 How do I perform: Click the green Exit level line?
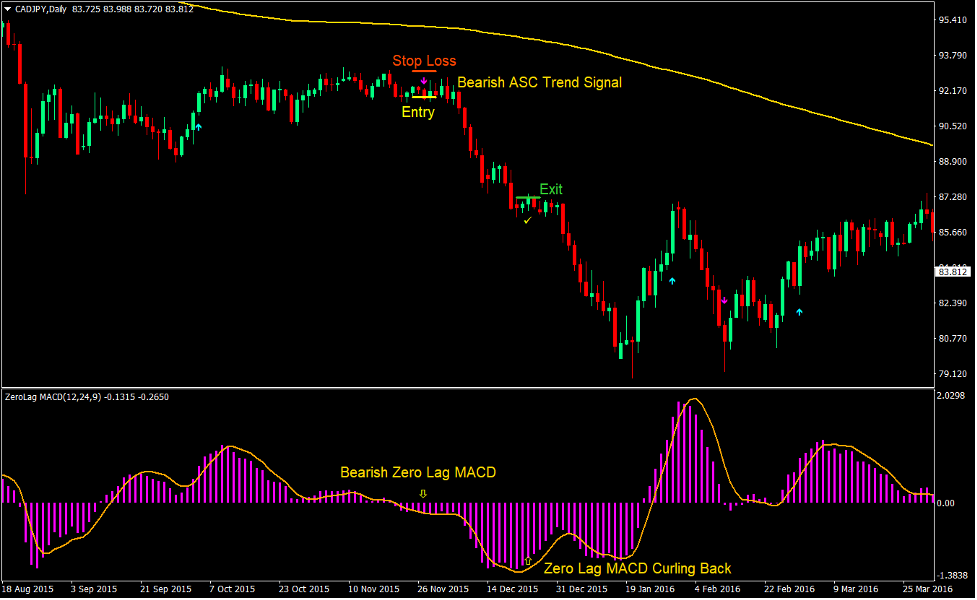pos(528,198)
